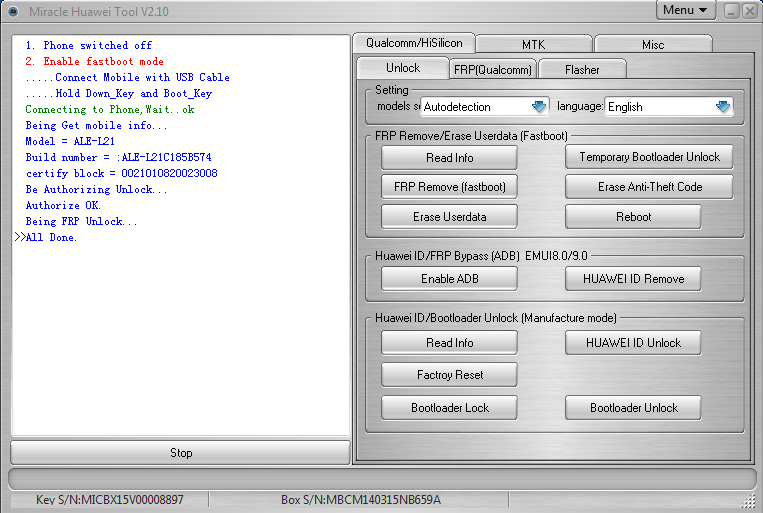Click the Miracle Huawei Tool V2.10 title text
Viewport: 763px width, 513px height.
pyautogui.click(x=99, y=12)
